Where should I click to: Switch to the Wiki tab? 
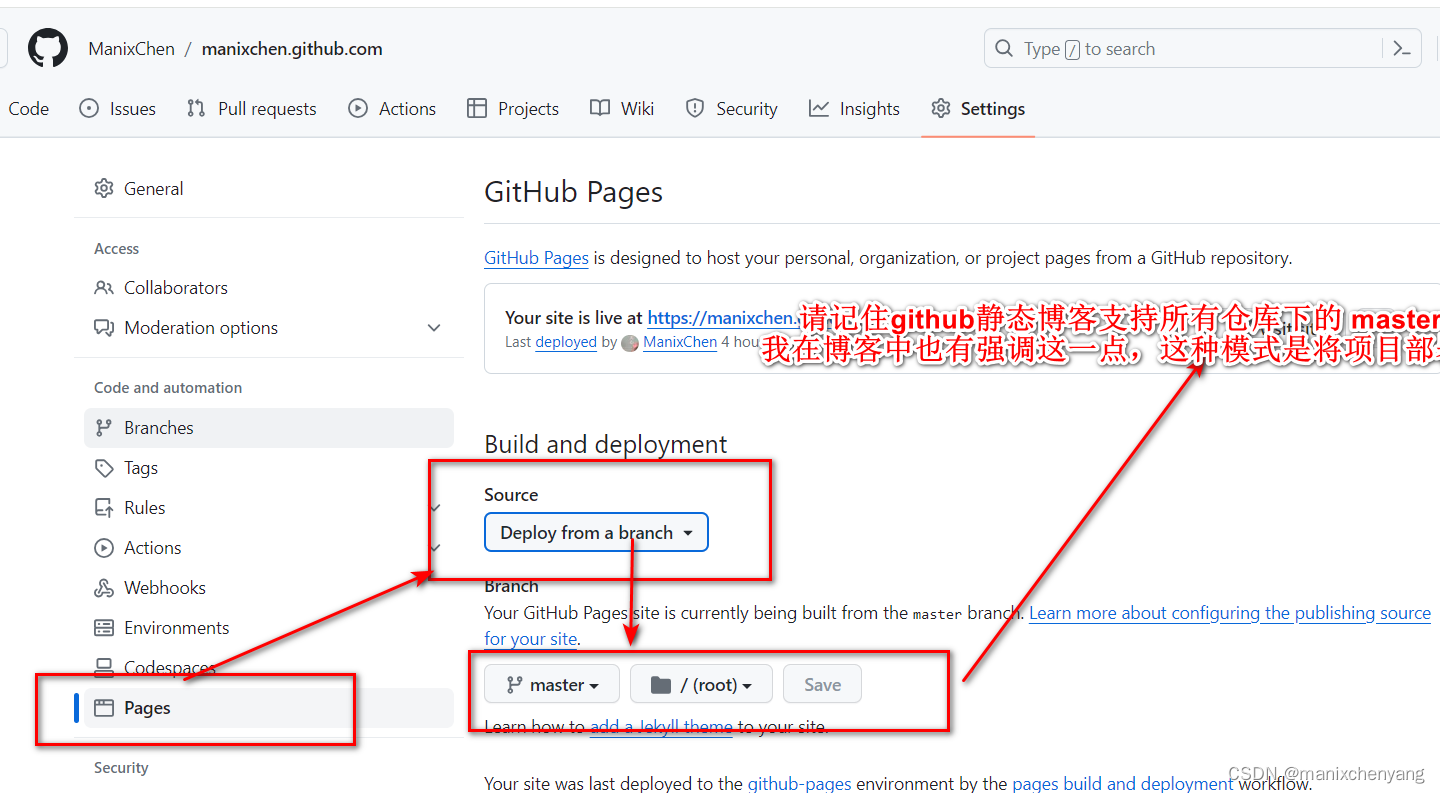pyautogui.click(x=622, y=109)
